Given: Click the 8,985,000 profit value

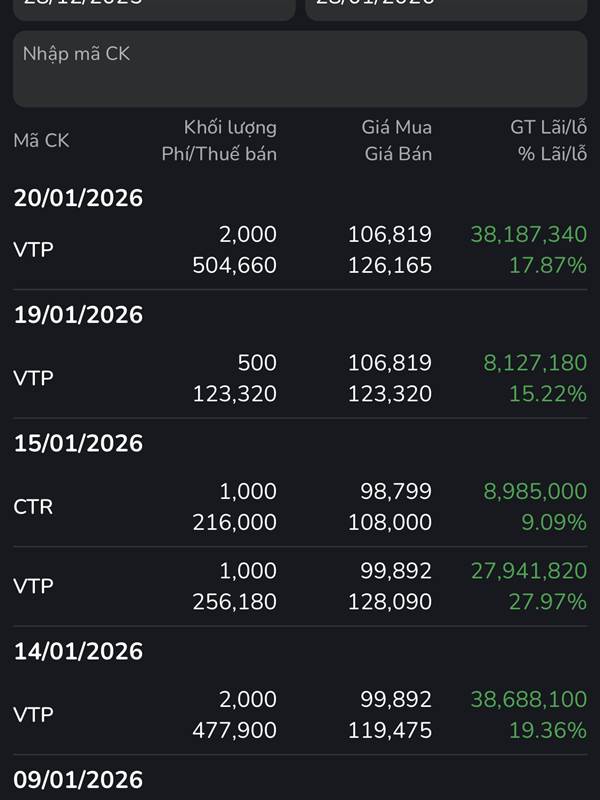Looking at the screenshot, I should [535, 491].
